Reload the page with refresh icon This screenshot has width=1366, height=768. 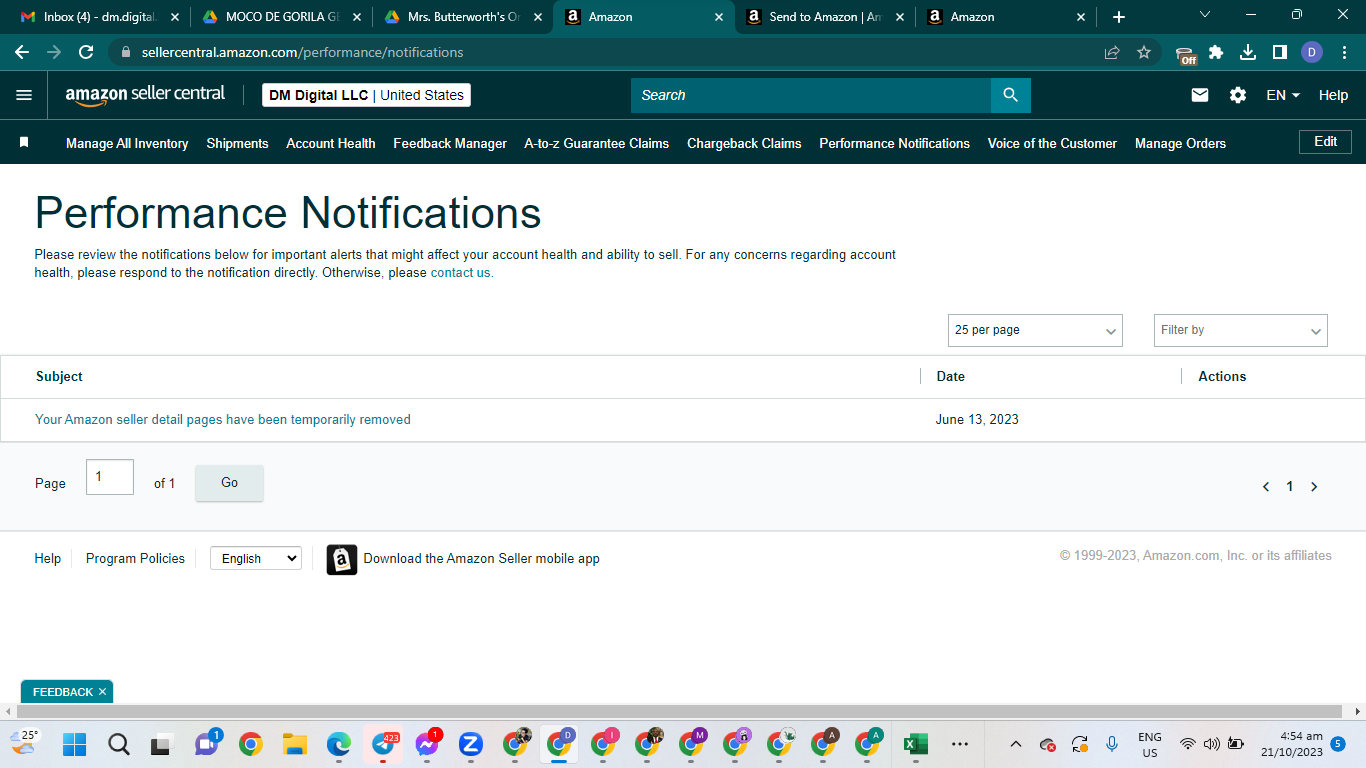[86, 52]
